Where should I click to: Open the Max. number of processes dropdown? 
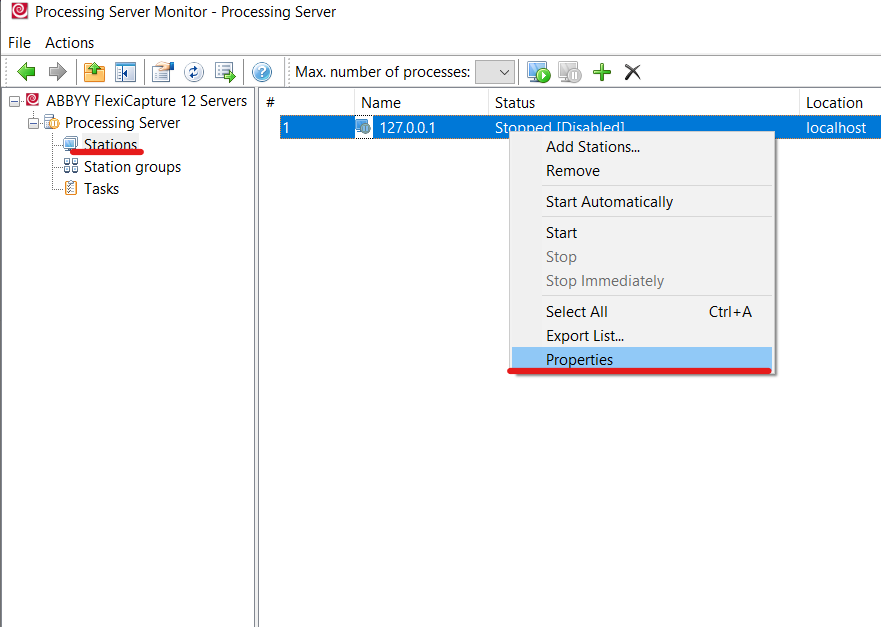pos(495,72)
